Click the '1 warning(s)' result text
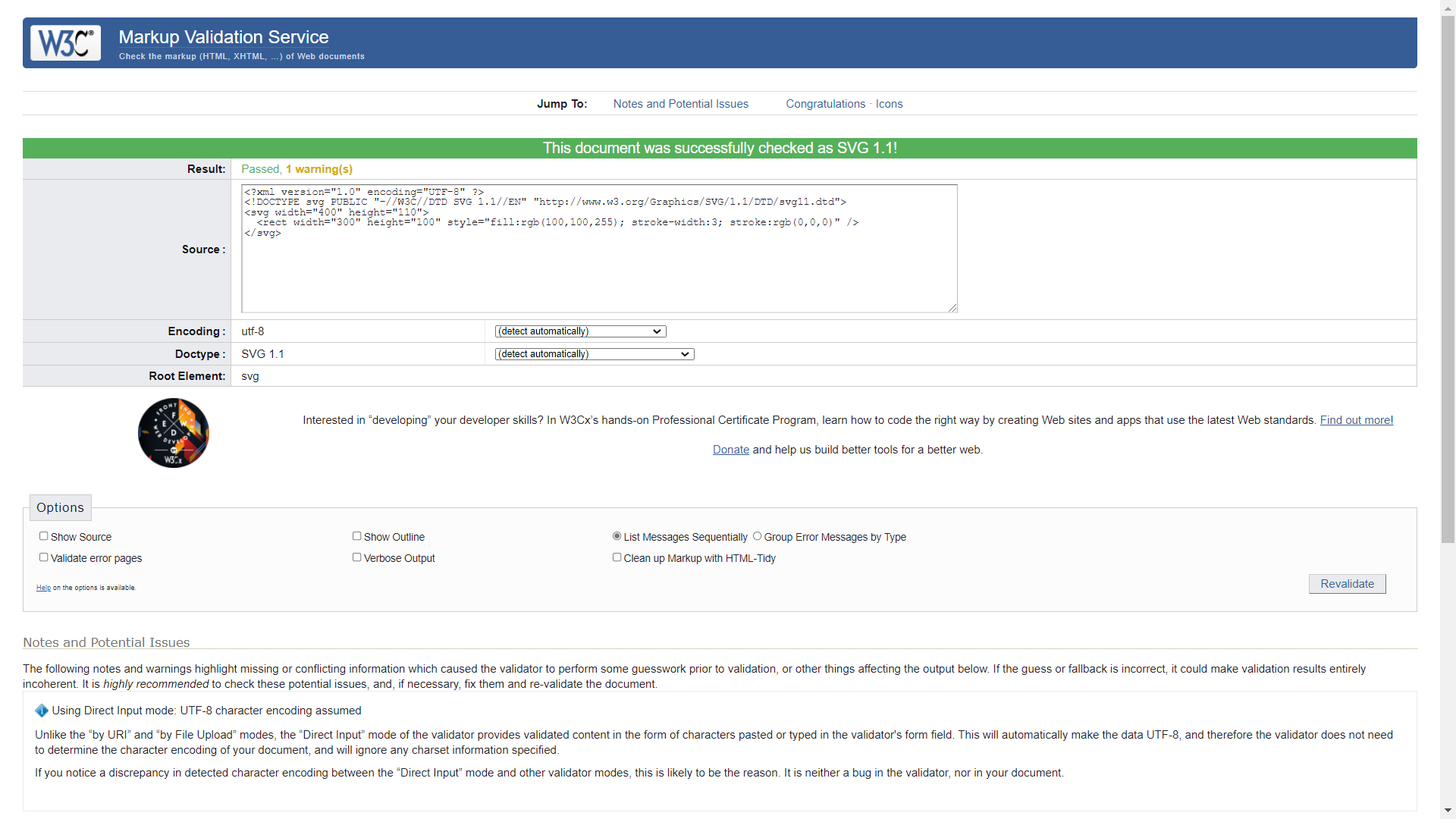Viewport: 1456px width, 819px height. (x=319, y=169)
